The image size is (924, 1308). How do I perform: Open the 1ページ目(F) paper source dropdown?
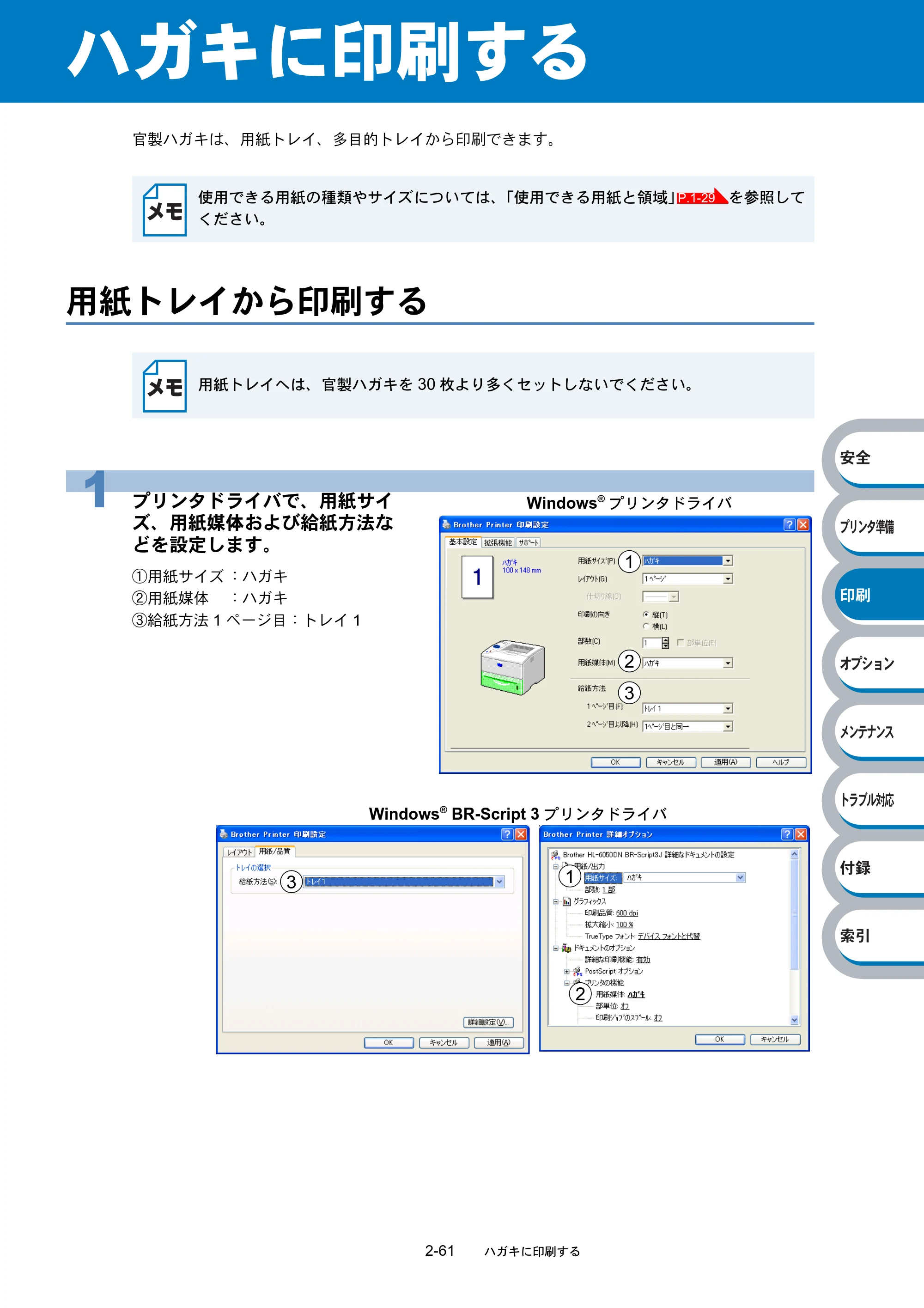687,709
